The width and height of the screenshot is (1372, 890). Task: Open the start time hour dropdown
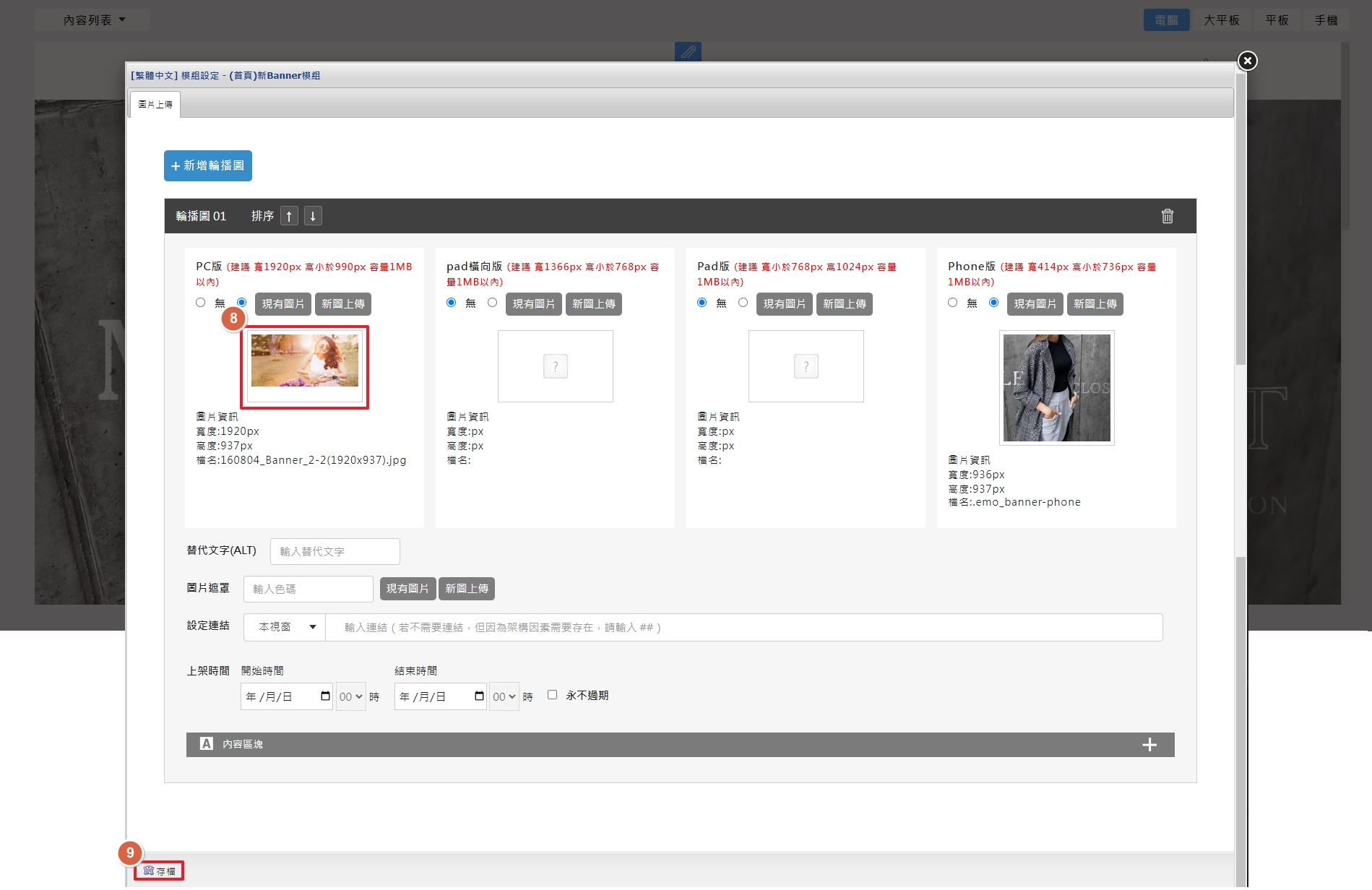350,696
